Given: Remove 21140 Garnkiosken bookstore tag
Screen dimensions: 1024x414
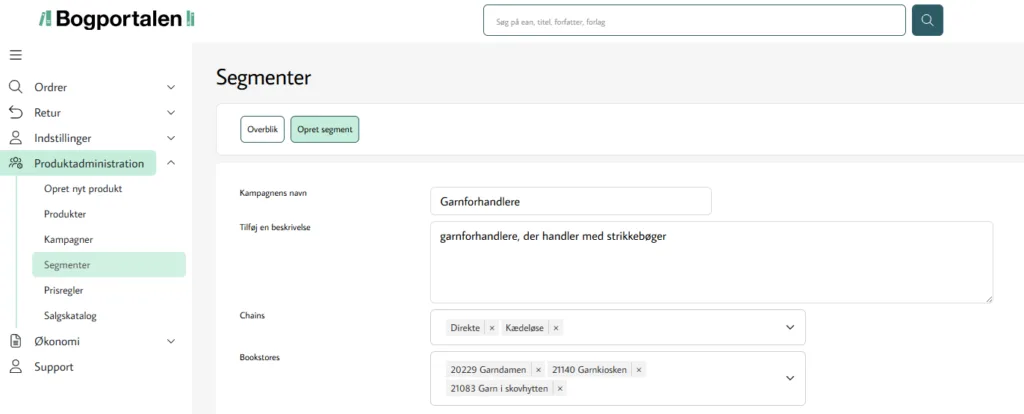Looking at the screenshot, I should click(639, 370).
